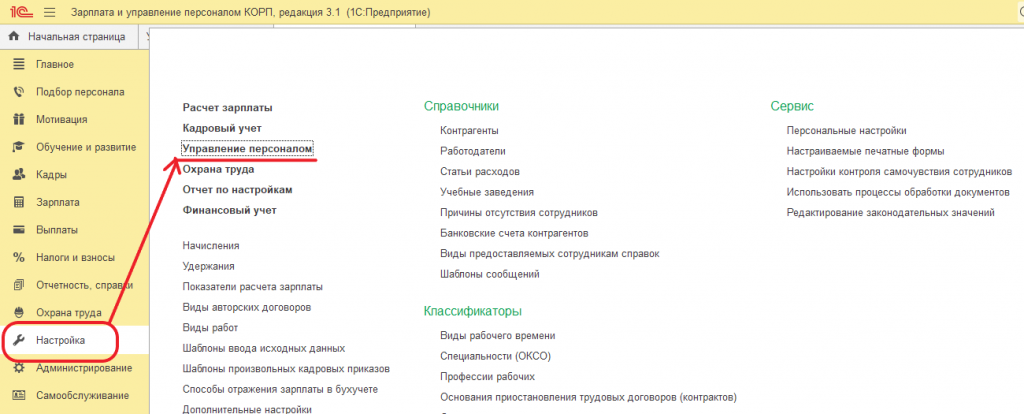Open the Главное section
Viewport: 1024px width, 414px height.
[55, 64]
